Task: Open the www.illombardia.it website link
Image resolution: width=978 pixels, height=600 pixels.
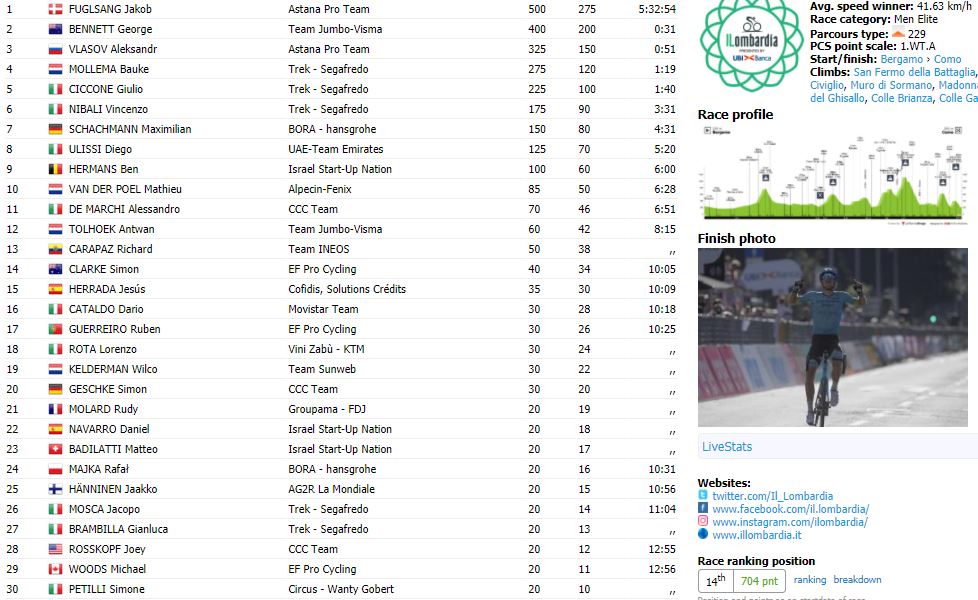Action: click(x=757, y=535)
